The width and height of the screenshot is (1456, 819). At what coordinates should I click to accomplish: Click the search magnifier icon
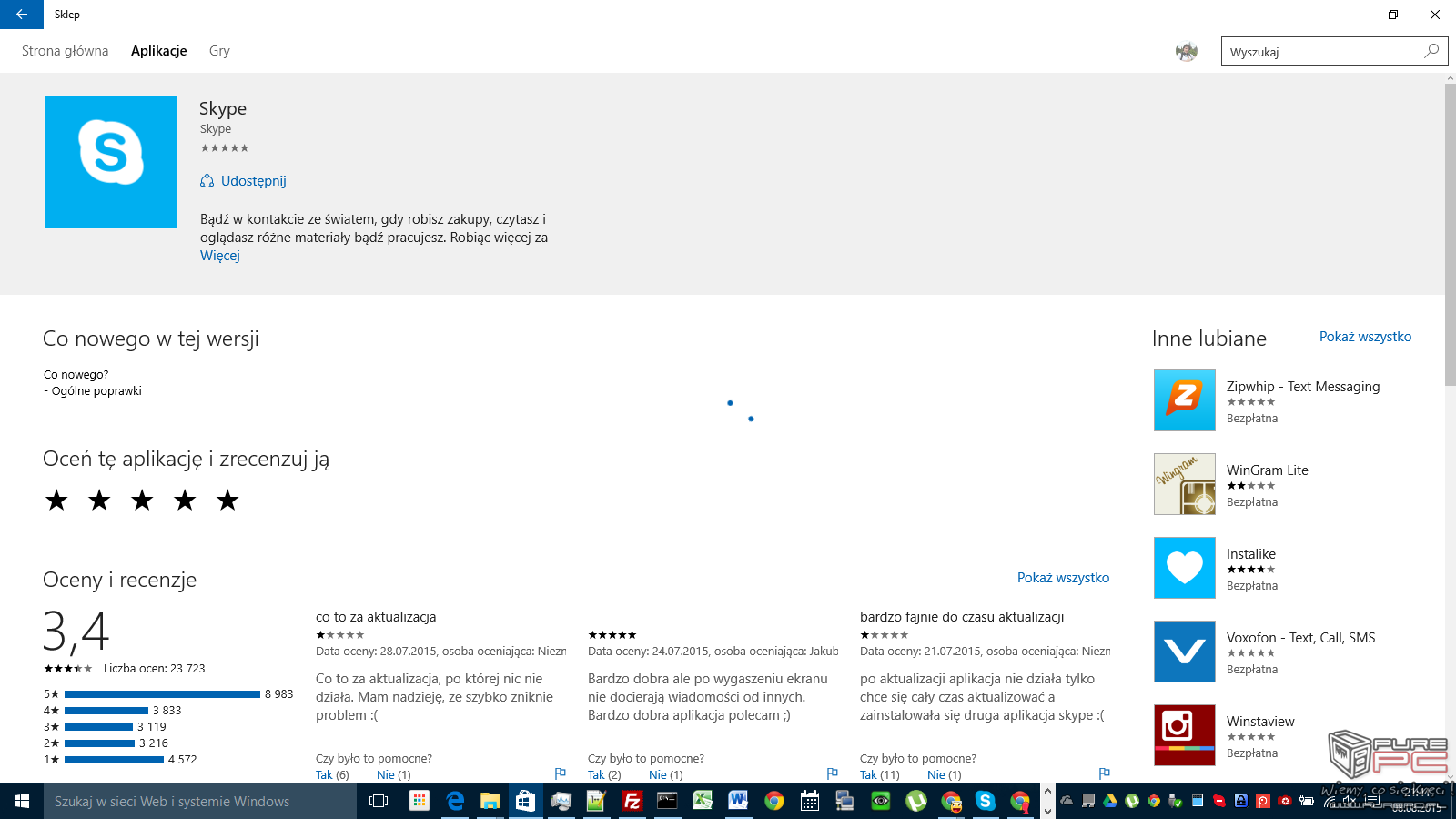click(x=1431, y=51)
